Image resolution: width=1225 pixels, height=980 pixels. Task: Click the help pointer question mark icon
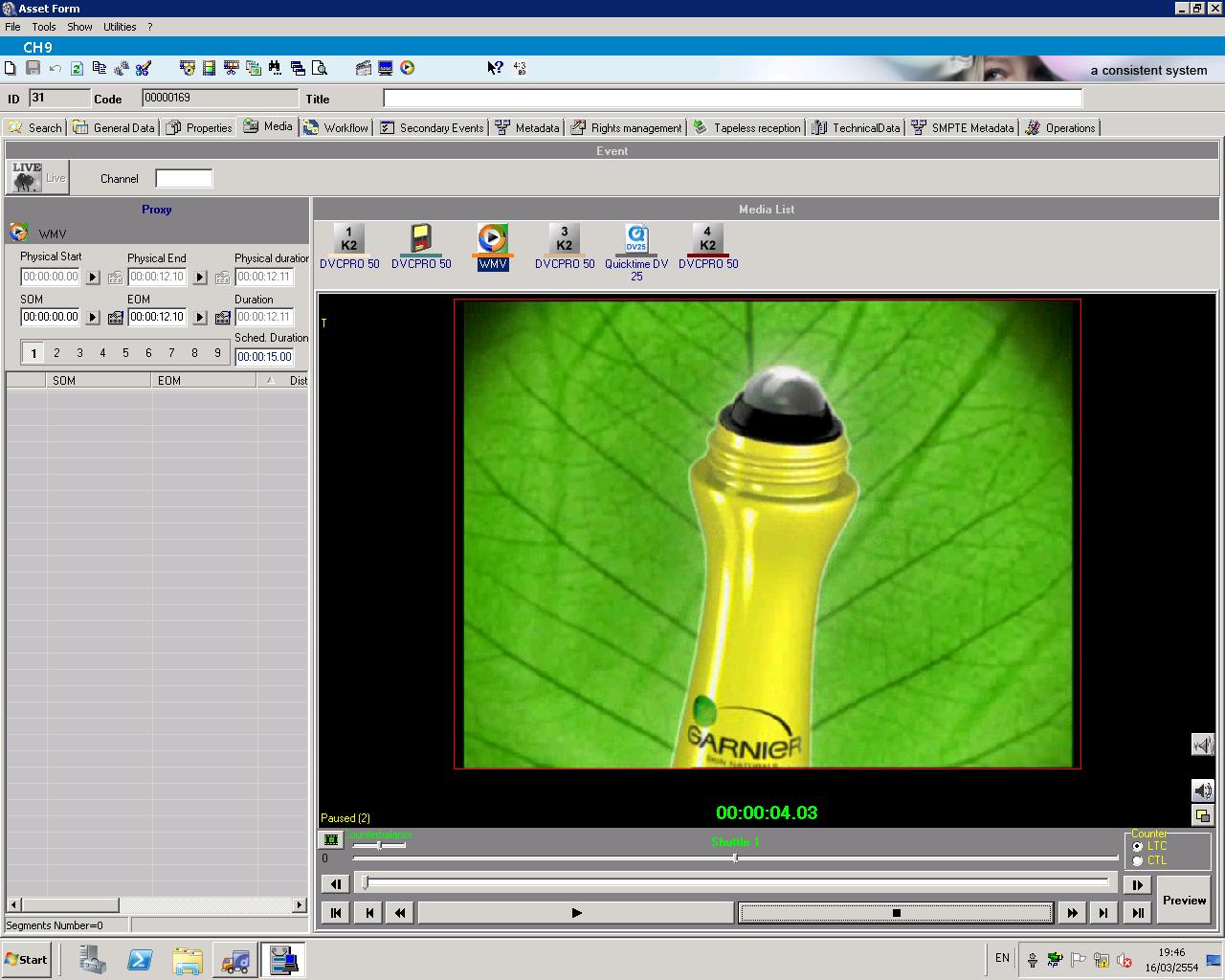click(x=495, y=68)
